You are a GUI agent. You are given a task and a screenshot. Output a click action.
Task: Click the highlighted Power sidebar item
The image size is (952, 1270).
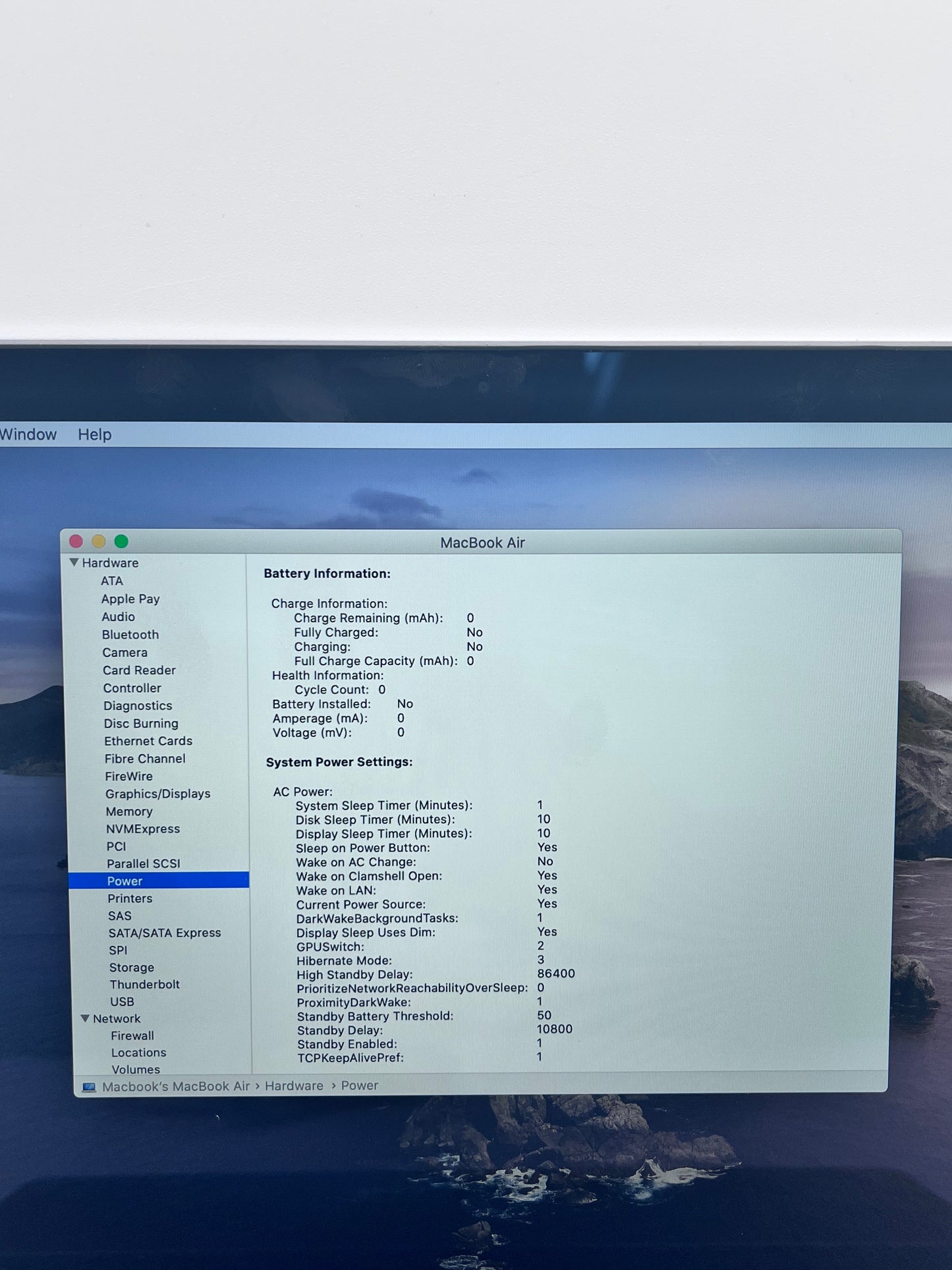(159, 880)
